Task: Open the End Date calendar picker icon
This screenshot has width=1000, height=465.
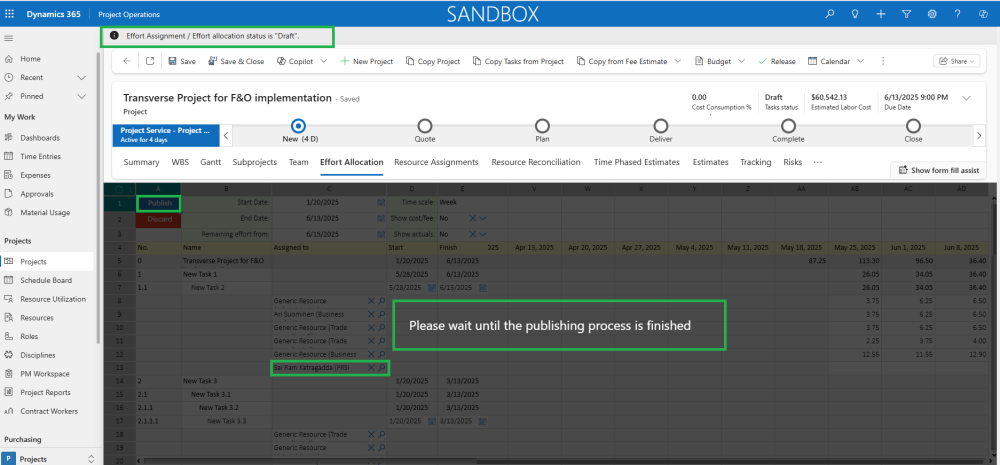Action: 381,218
